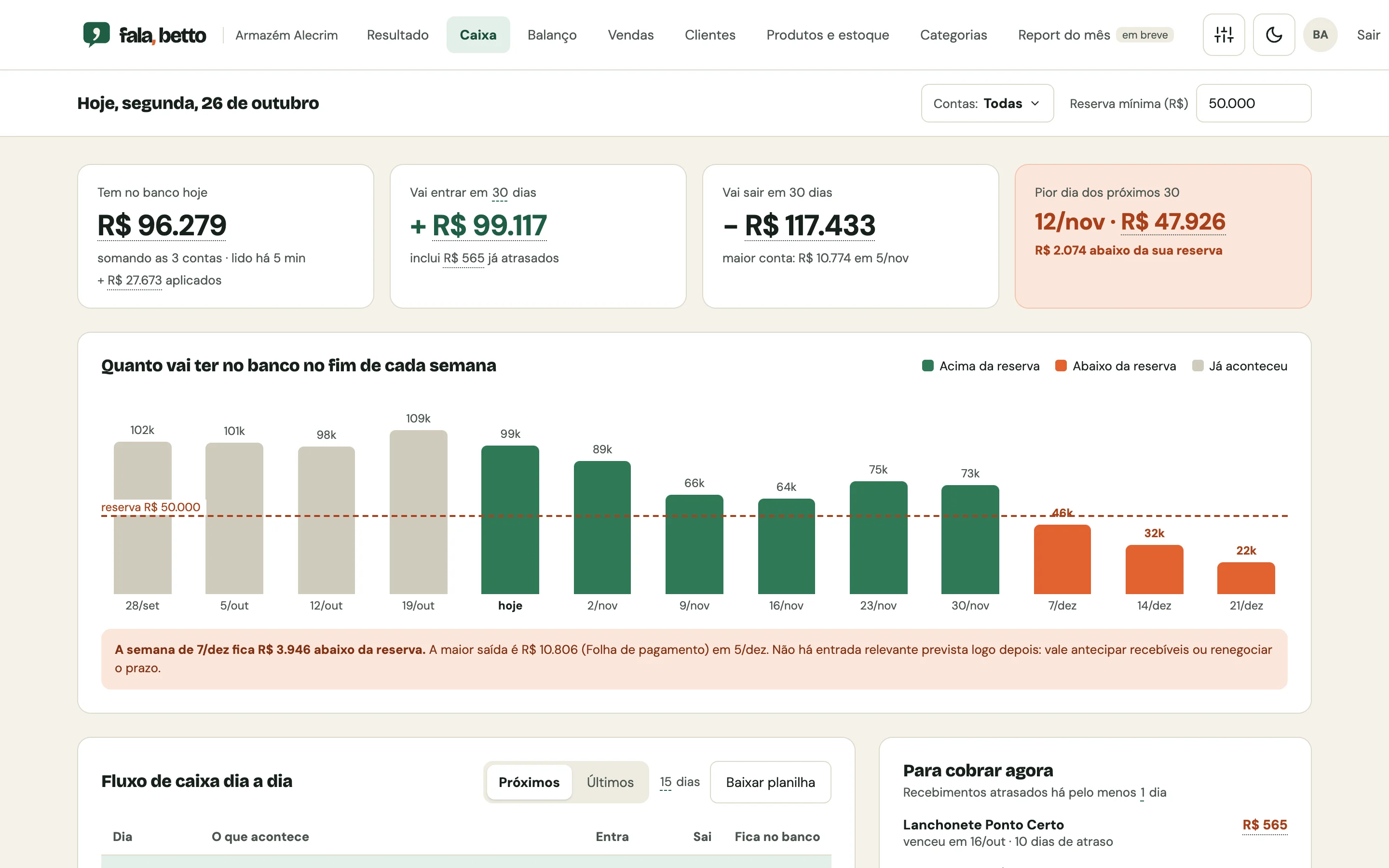Screen dimensions: 1389x868
Task: Click the fala, betto logo icon
Action: click(x=96, y=34)
